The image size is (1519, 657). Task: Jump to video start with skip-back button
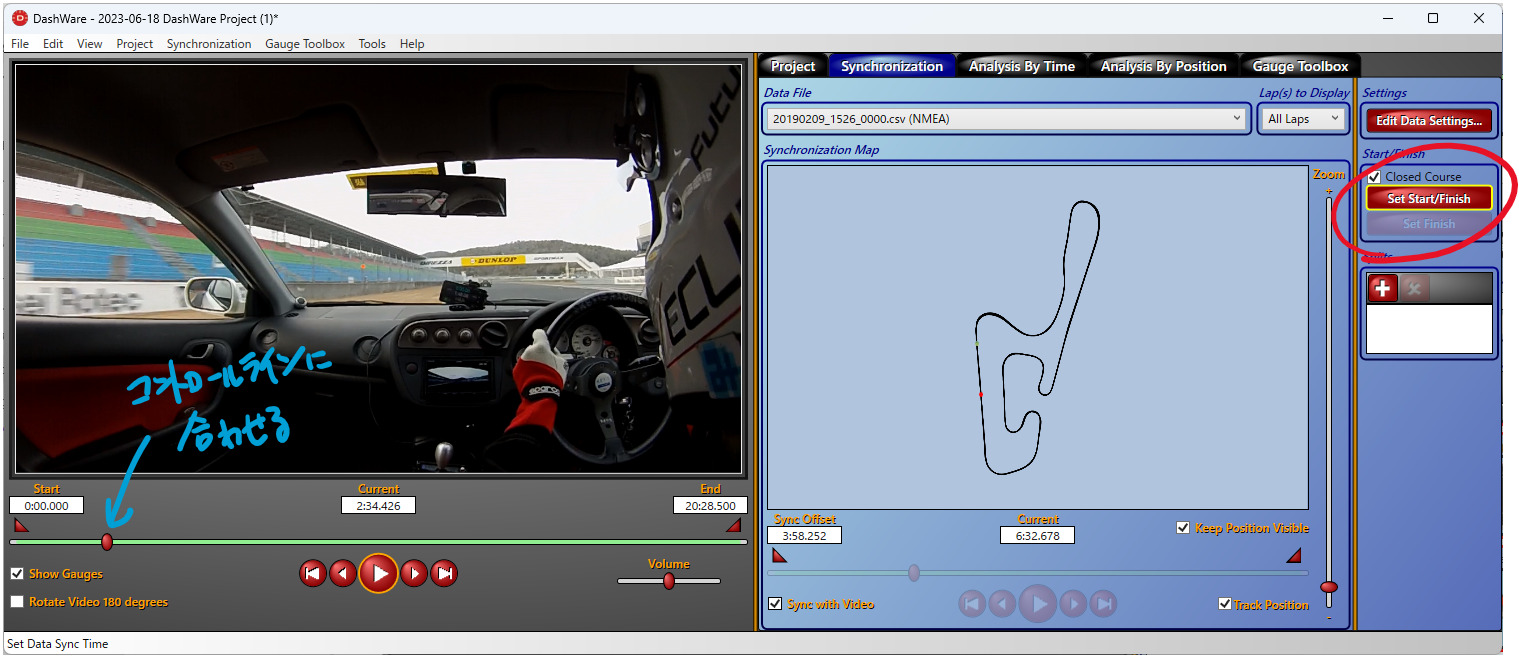point(313,574)
